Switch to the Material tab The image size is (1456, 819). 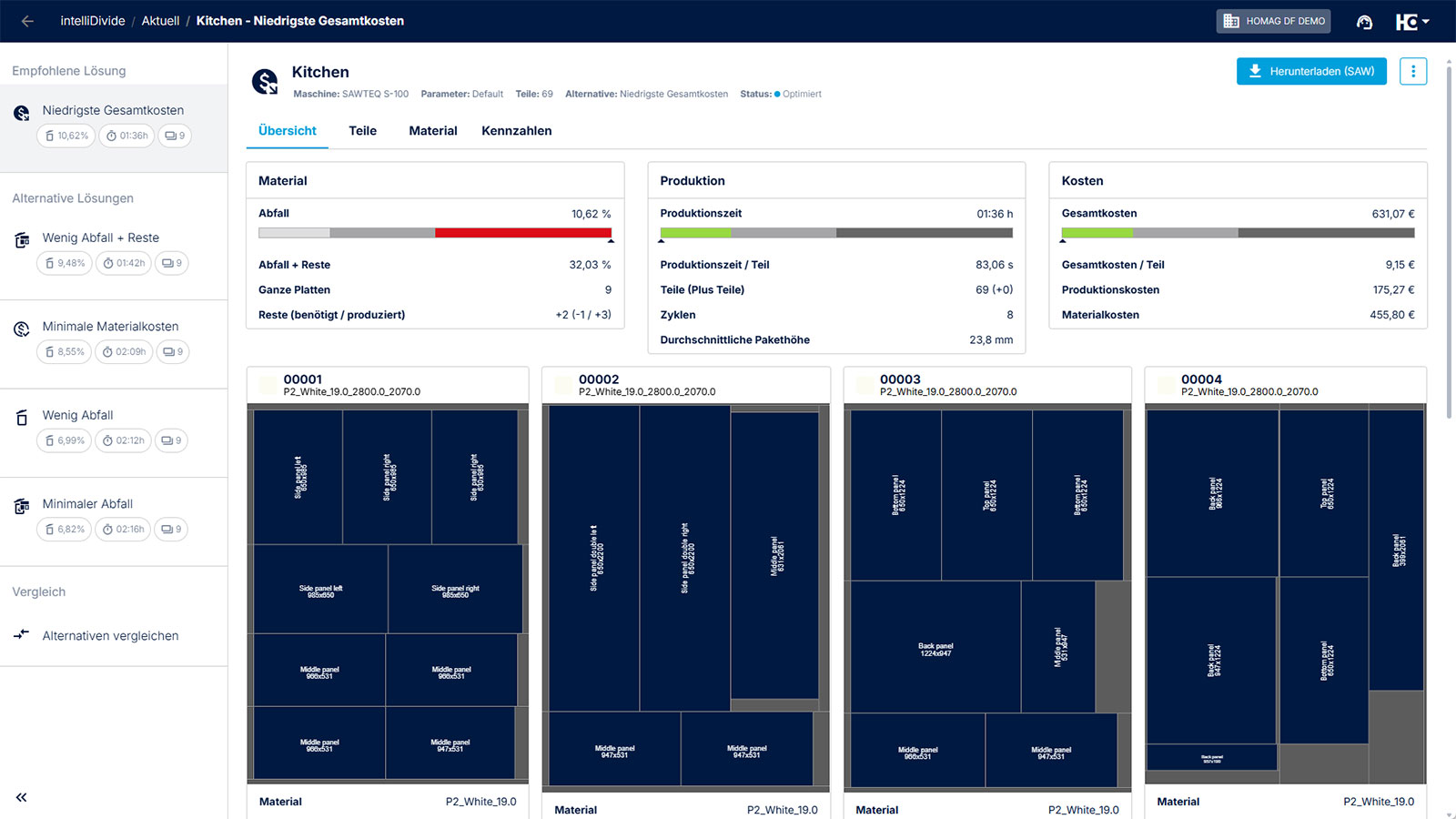pyautogui.click(x=432, y=131)
